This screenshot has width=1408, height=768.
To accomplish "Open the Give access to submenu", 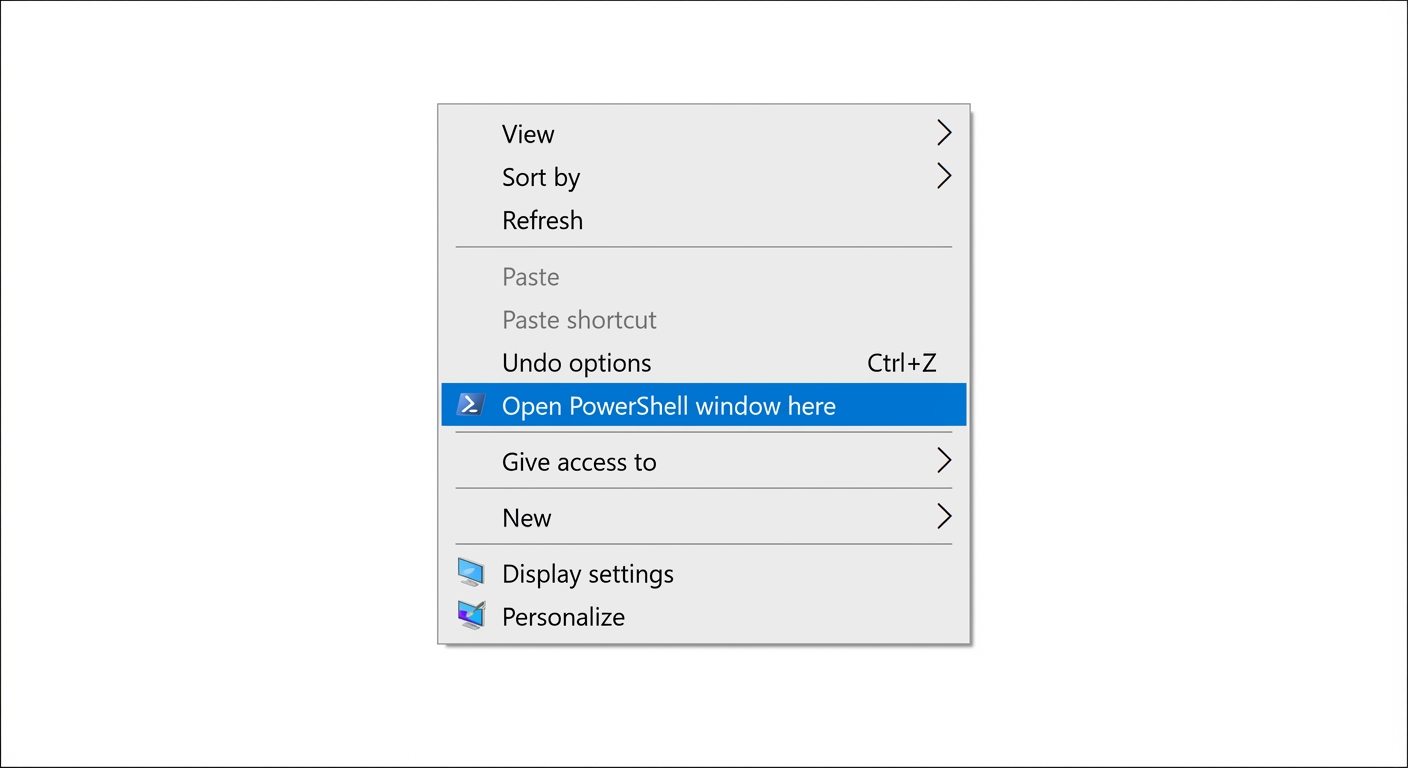I will coord(943,460).
